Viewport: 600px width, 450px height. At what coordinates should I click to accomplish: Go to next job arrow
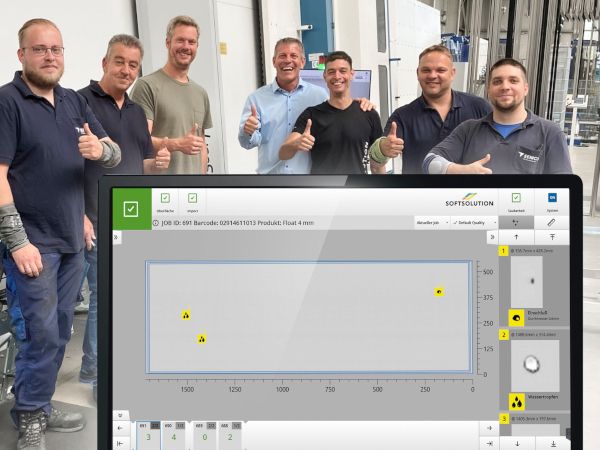point(489,428)
